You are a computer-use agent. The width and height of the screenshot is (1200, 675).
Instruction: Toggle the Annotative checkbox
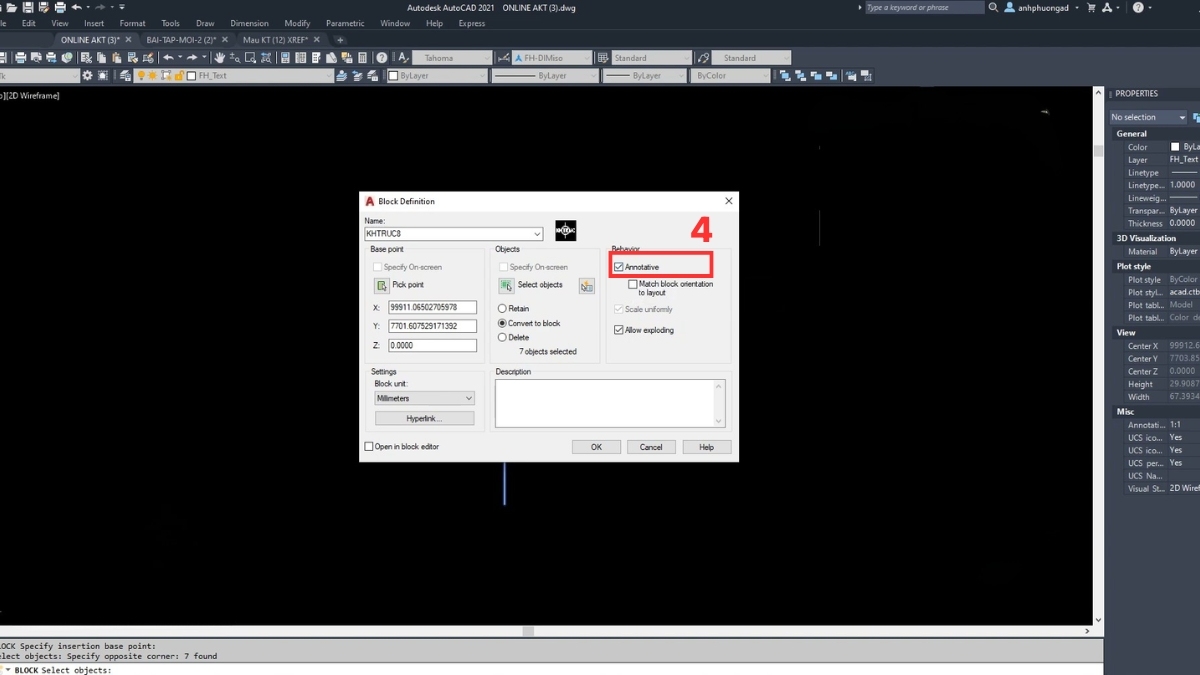tap(619, 267)
